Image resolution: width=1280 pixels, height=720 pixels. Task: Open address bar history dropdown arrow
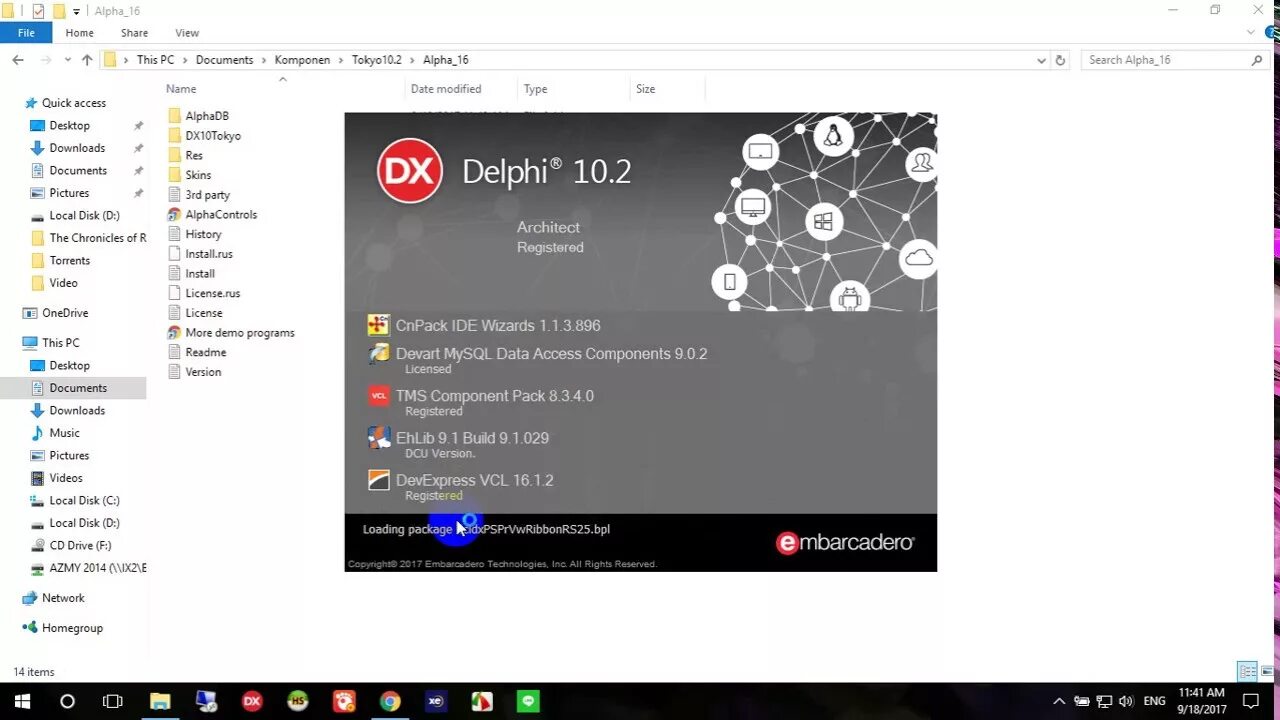(x=1043, y=60)
